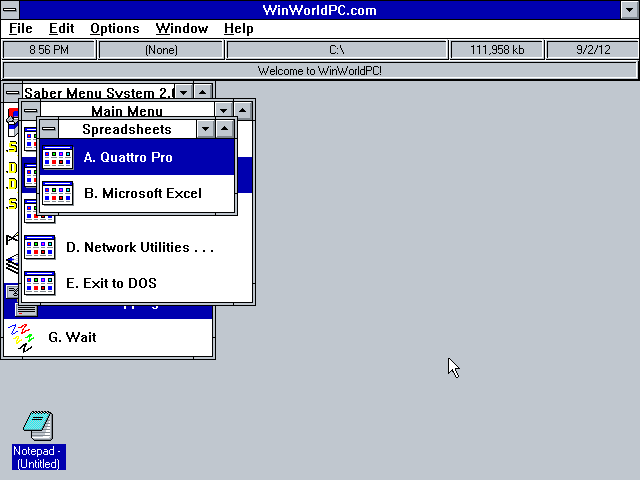The height and width of the screenshot is (480, 640).
Task: Choose E. Exit to DOS item
Action: pos(137,283)
